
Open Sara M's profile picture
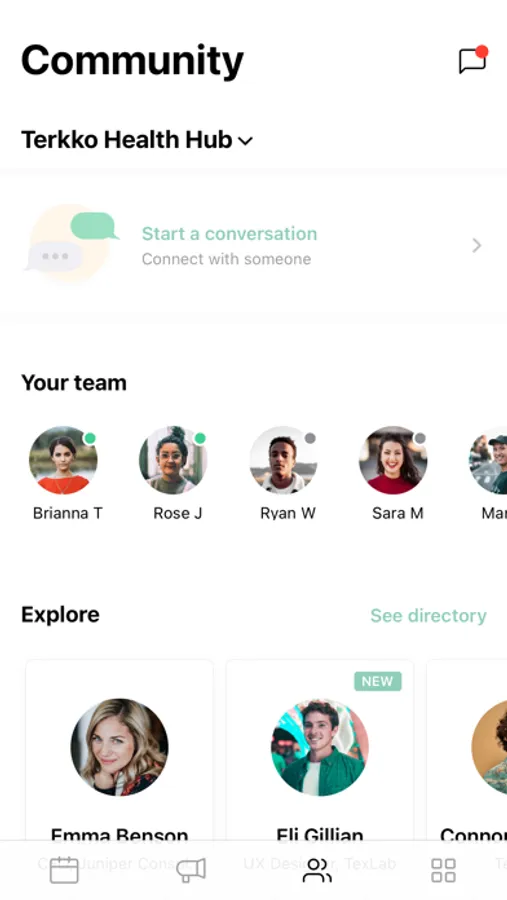point(393,460)
